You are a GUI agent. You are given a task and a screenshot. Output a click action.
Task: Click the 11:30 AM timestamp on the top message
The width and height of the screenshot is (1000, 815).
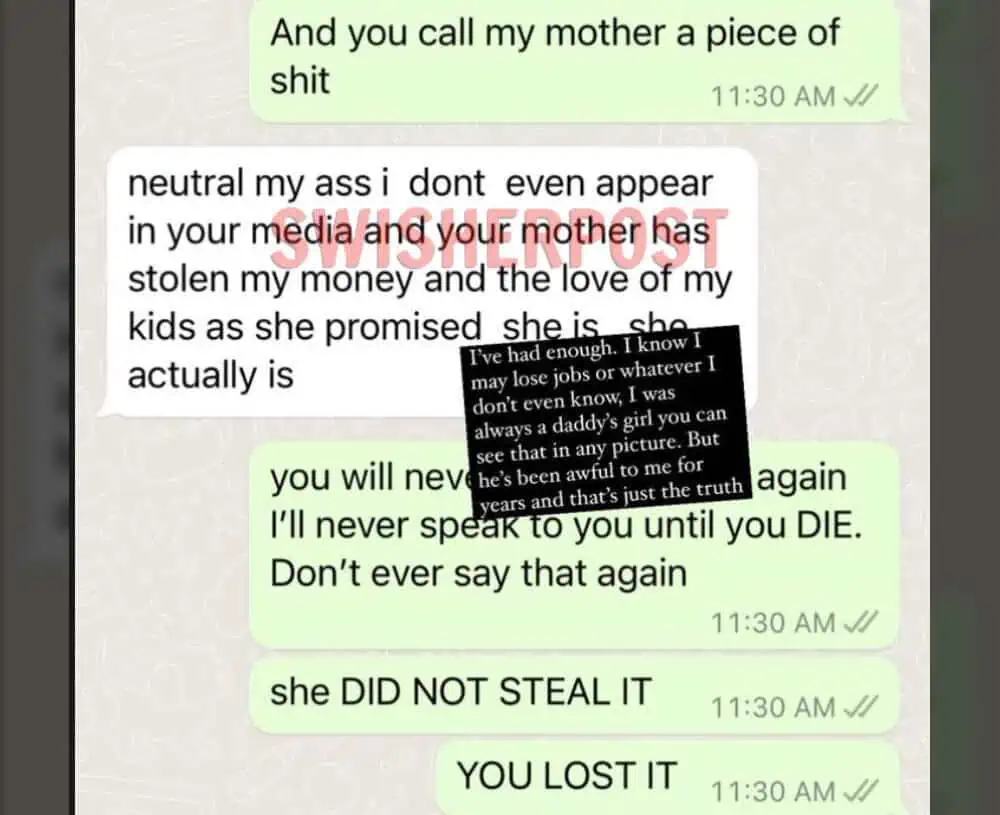point(772,97)
